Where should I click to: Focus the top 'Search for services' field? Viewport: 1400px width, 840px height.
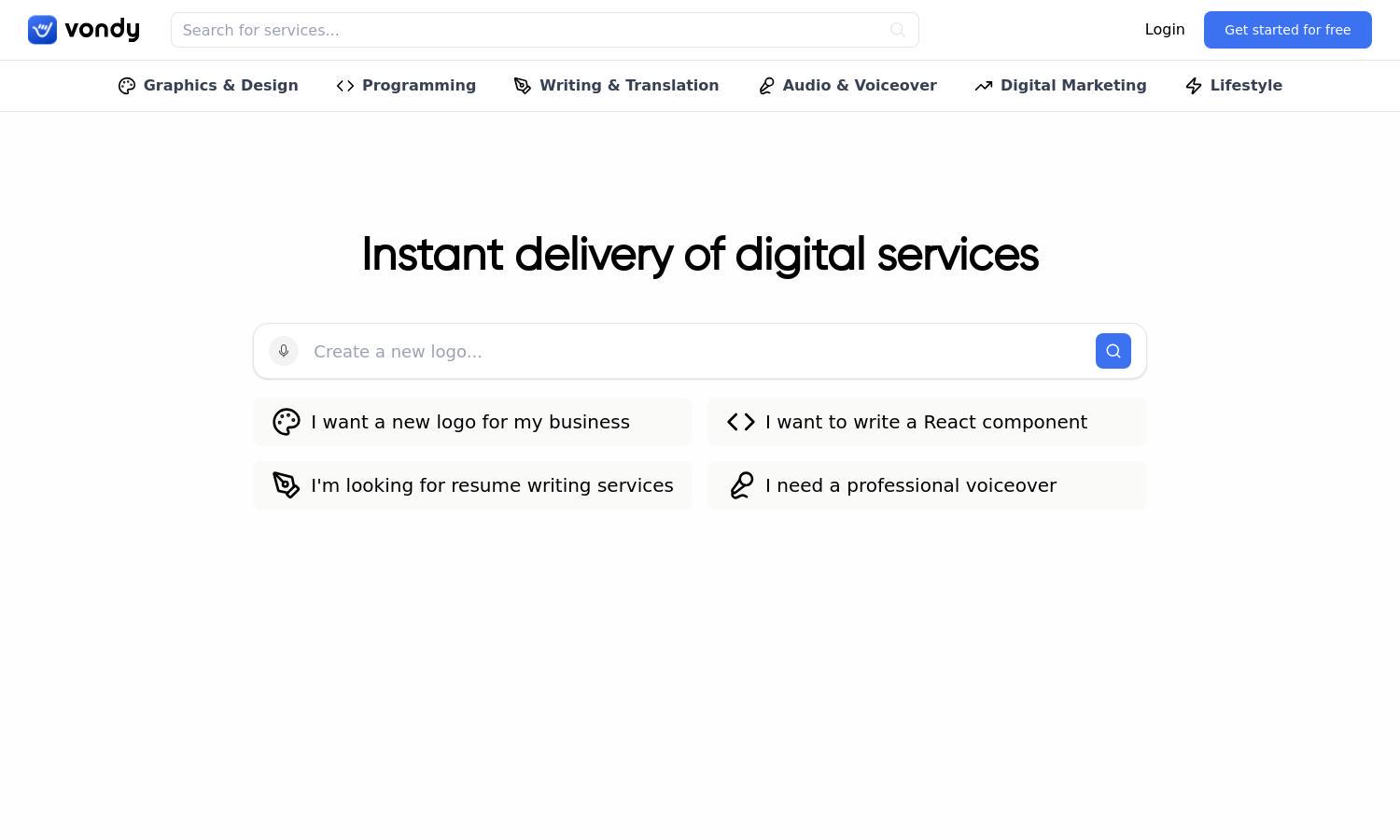tap(544, 30)
